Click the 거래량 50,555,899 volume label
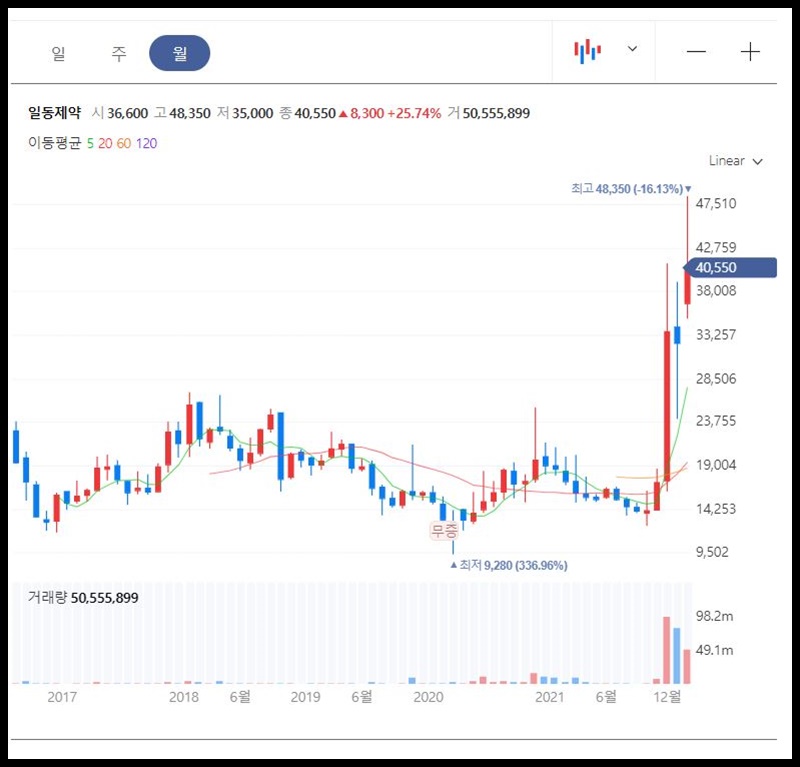The height and width of the screenshot is (767, 800). 83,598
